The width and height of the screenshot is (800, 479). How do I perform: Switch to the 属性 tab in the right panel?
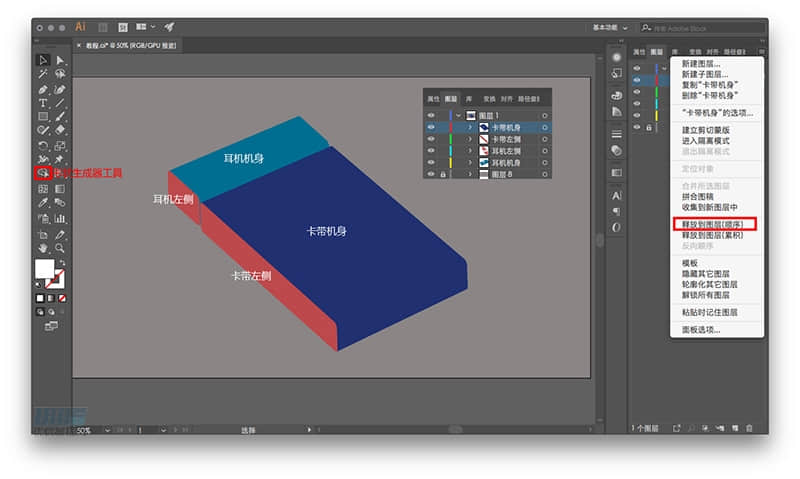click(639, 52)
